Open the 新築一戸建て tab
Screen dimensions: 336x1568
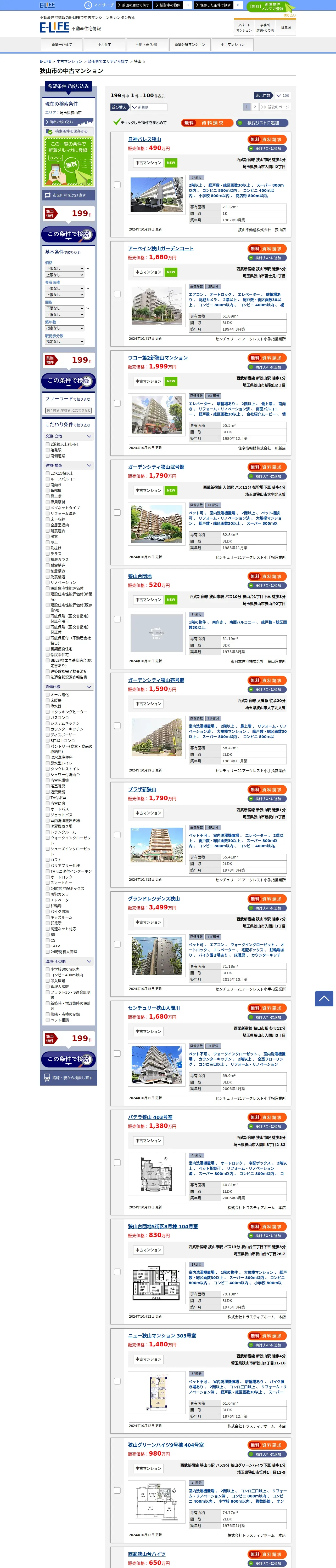click(61, 44)
